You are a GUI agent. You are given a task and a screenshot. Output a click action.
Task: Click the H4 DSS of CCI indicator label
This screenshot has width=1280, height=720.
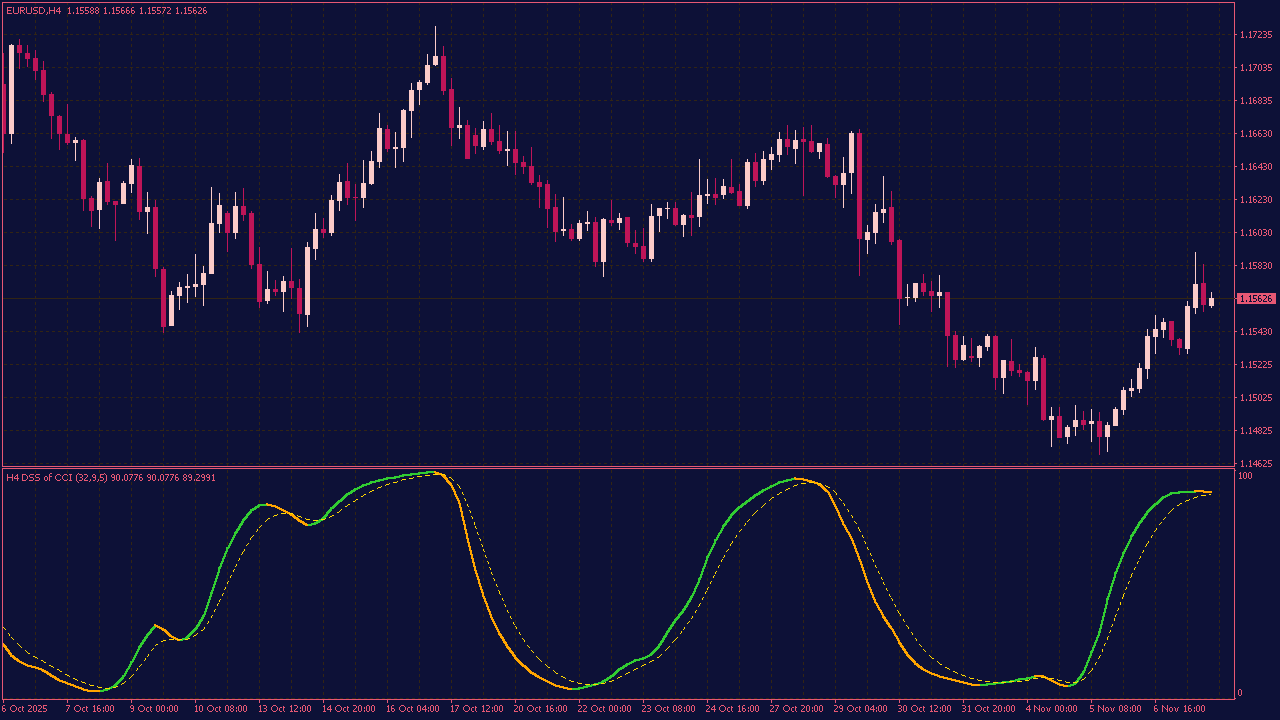click(100, 478)
